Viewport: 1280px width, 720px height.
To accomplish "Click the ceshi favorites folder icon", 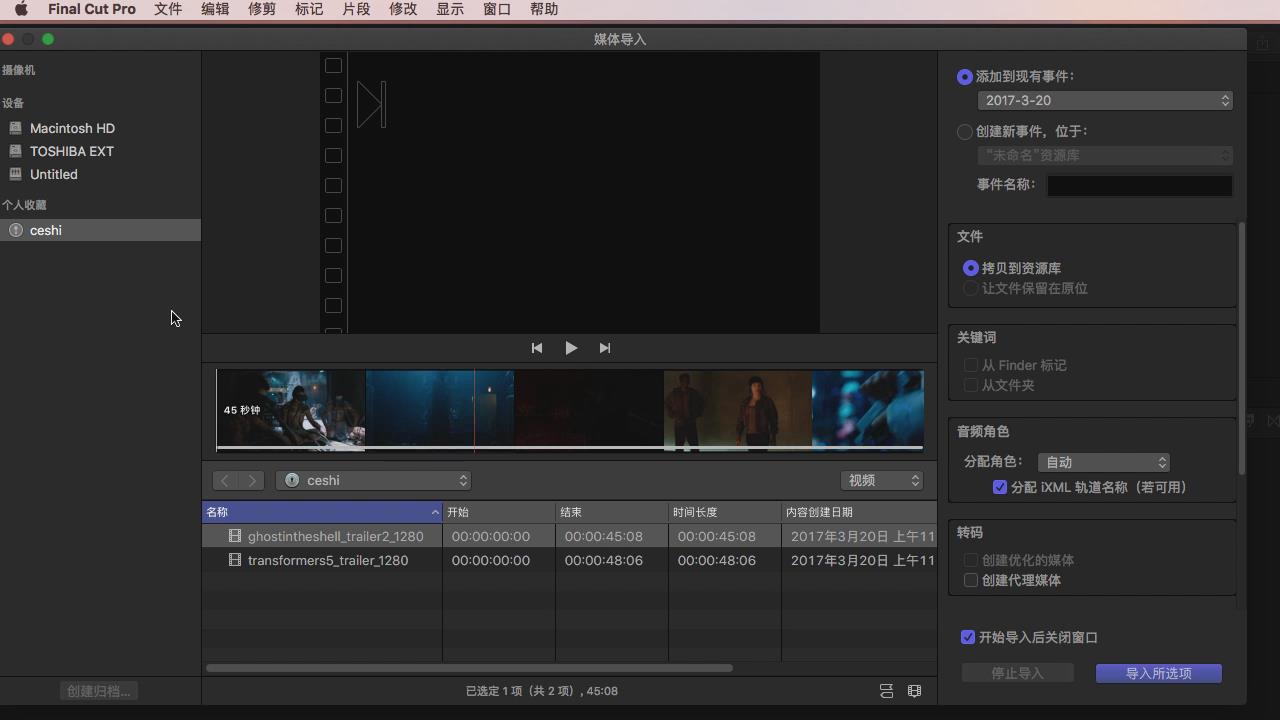I will pos(15,230).
